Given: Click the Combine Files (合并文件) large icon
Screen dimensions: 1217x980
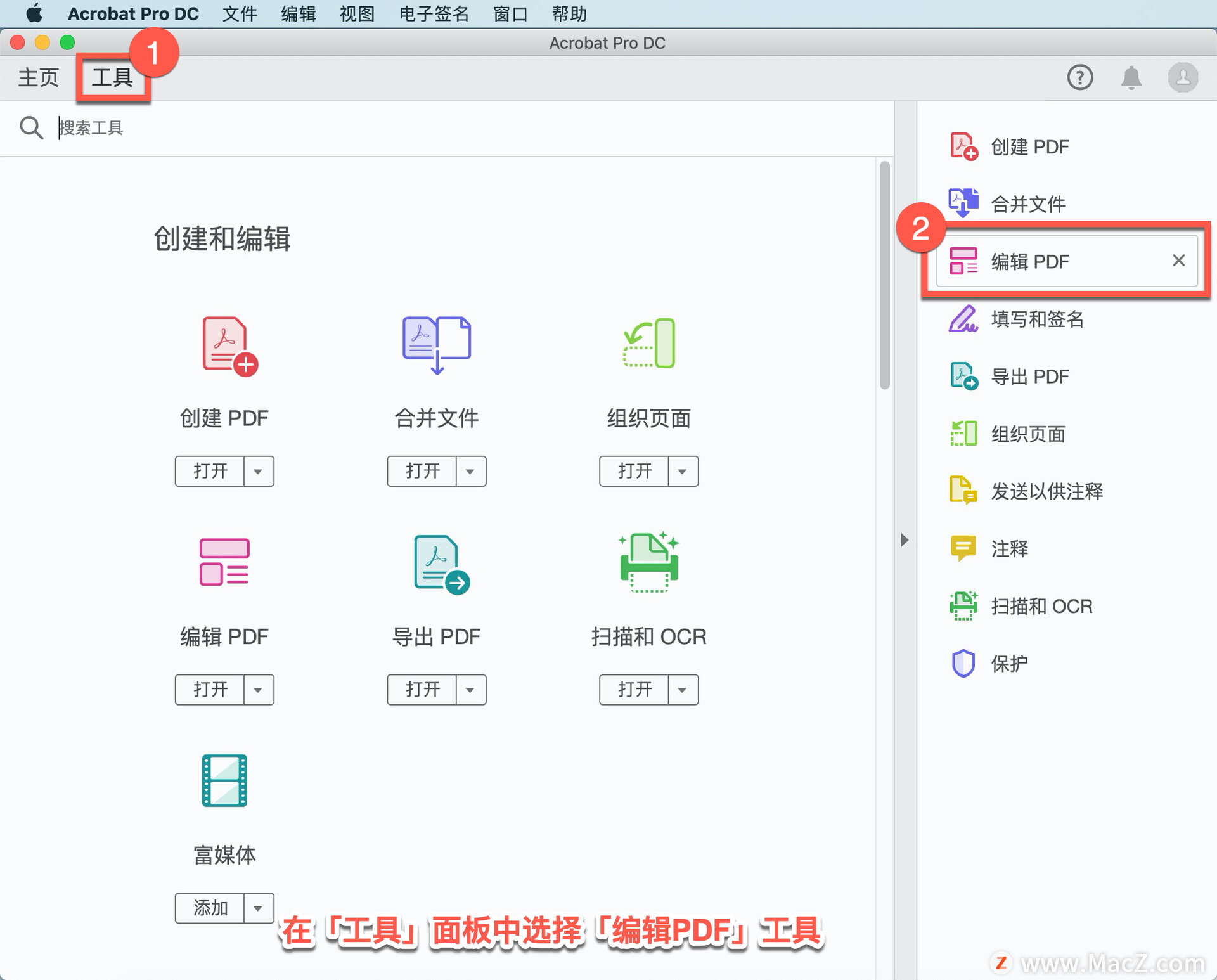Looking at the screenshot, I should 436,344.
